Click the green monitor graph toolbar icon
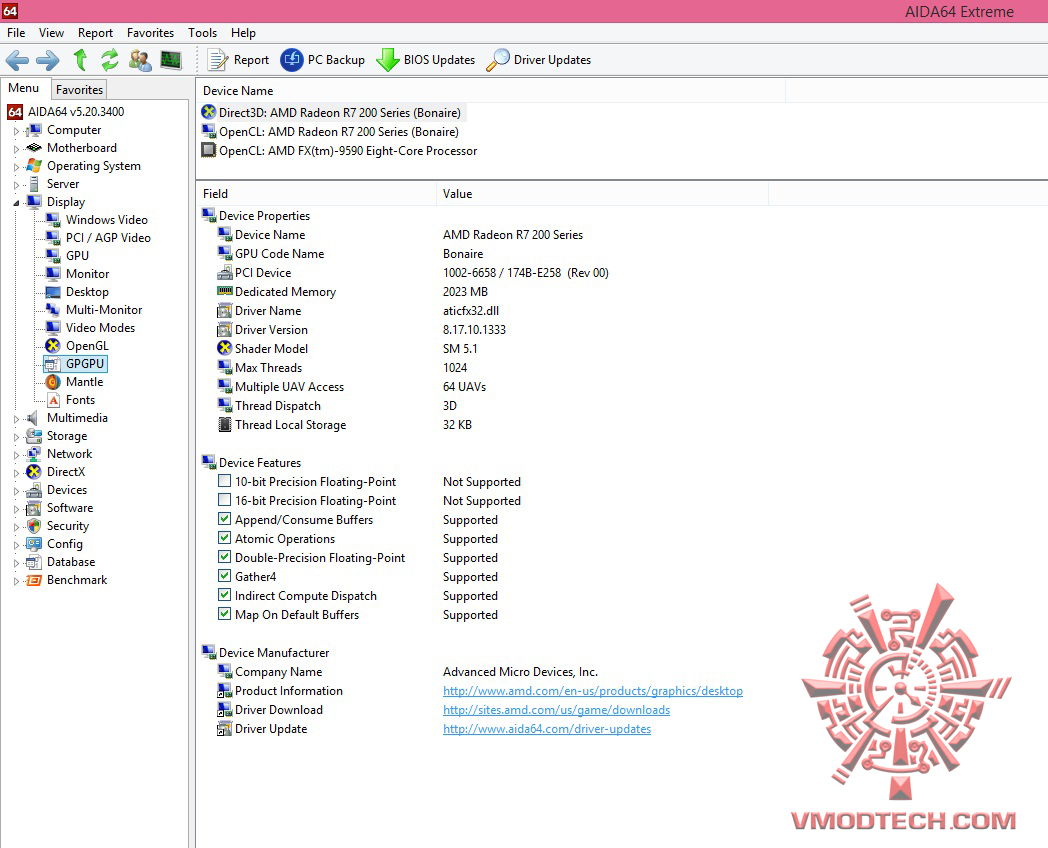The width and height of the screenshot is (1048, 848). pyautogui.click(x=171, y=59)
